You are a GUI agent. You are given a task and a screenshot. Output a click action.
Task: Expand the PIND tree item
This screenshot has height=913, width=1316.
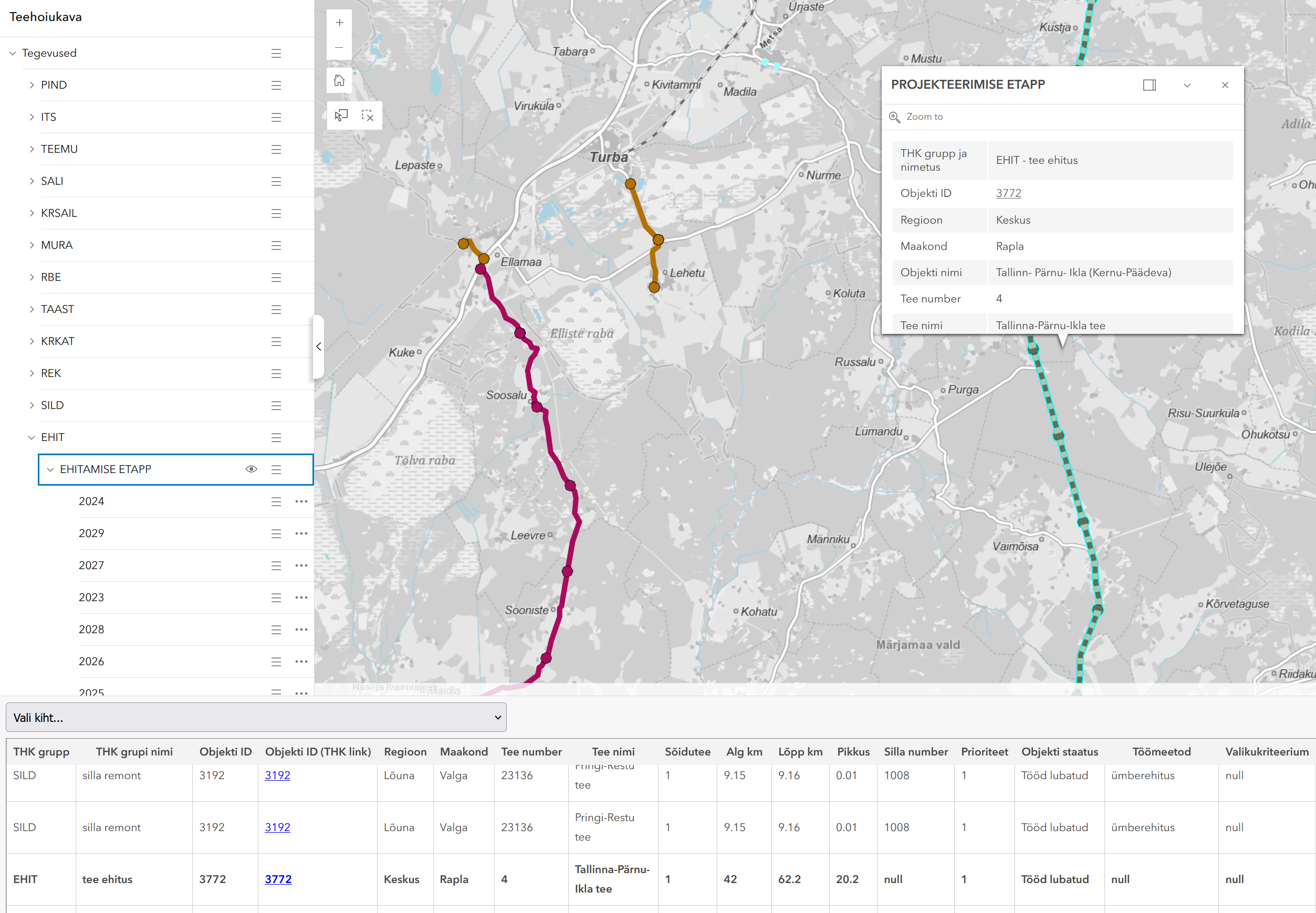click(x=32, y=85)
